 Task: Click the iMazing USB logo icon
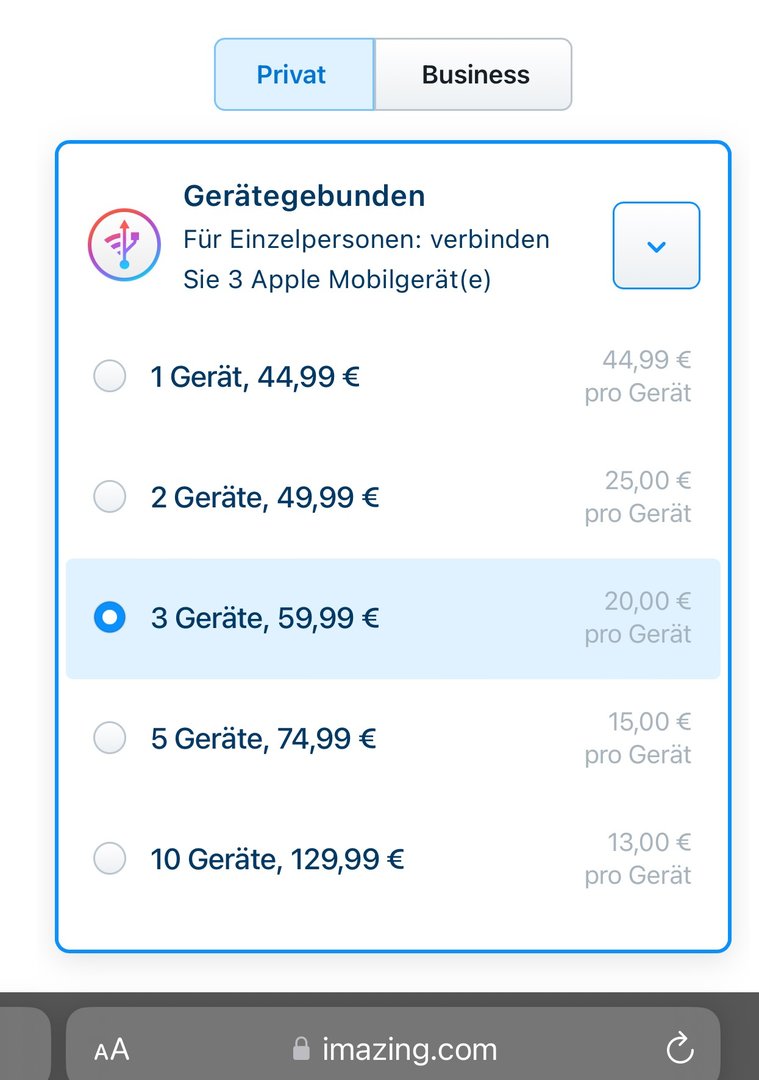[124, 245]
